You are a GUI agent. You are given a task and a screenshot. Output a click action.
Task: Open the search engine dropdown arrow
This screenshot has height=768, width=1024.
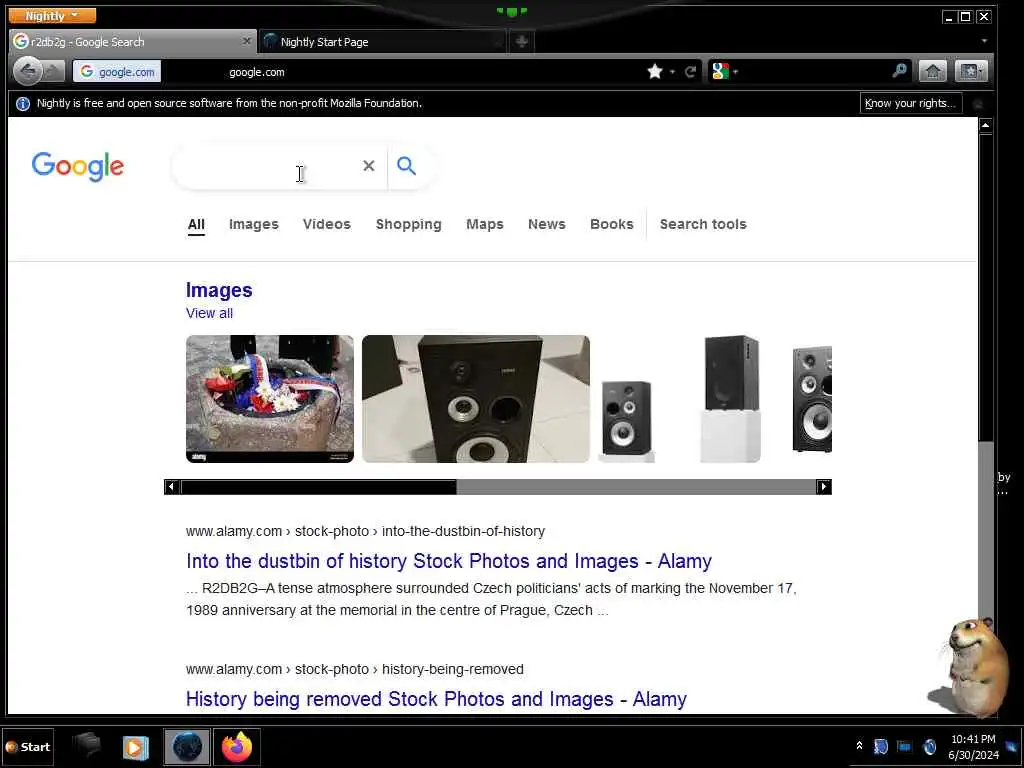735,72
